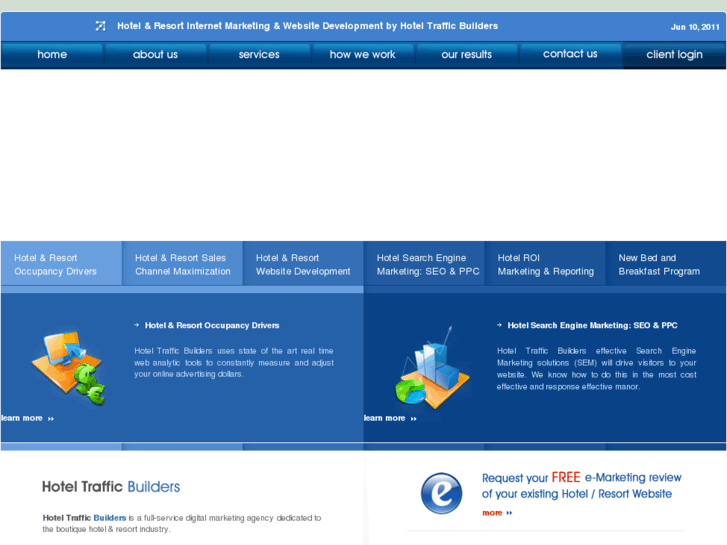Viewport: 727px width, 545px height.
Task: Click the header title about Hotel Traffic Builders
Action: click(x=307, y=26)
